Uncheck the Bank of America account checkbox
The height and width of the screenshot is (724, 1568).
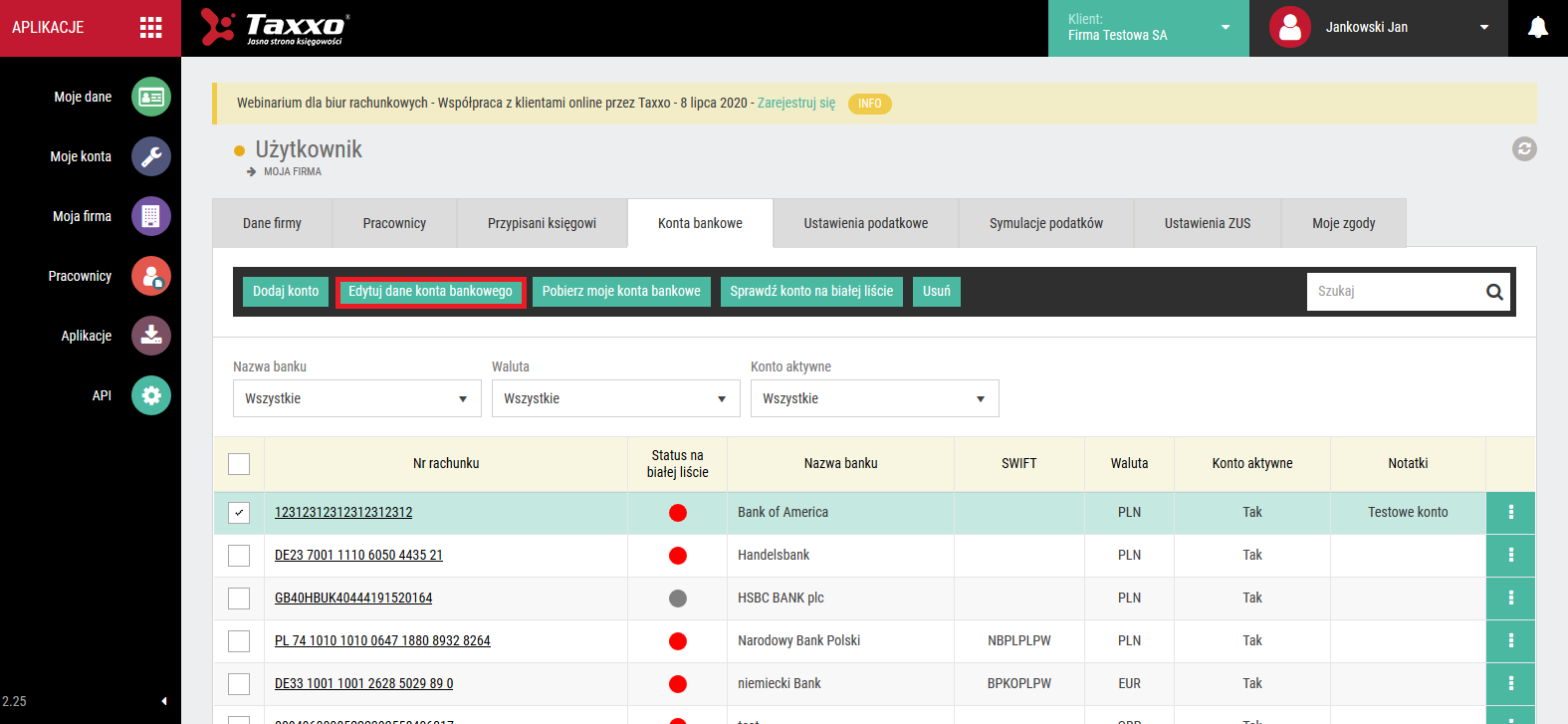coord(239,513)
